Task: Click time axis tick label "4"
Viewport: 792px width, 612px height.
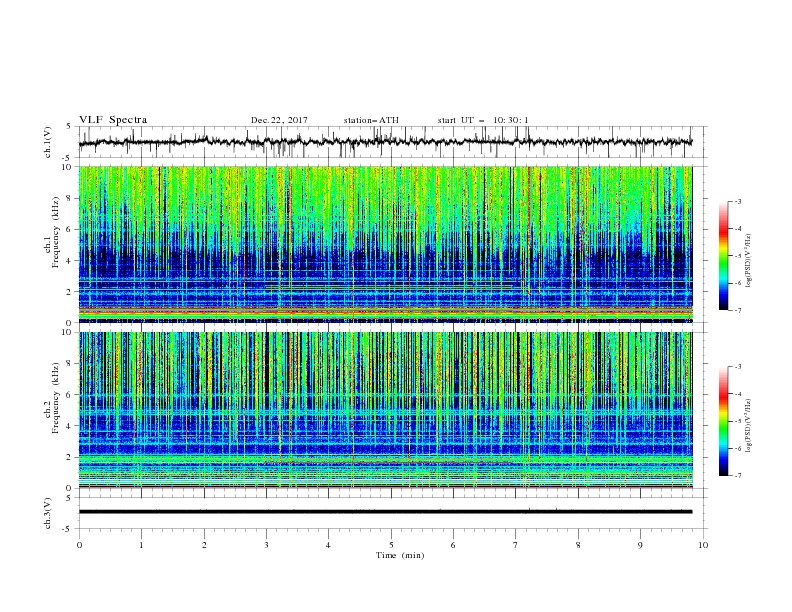Action: [329, 545]
